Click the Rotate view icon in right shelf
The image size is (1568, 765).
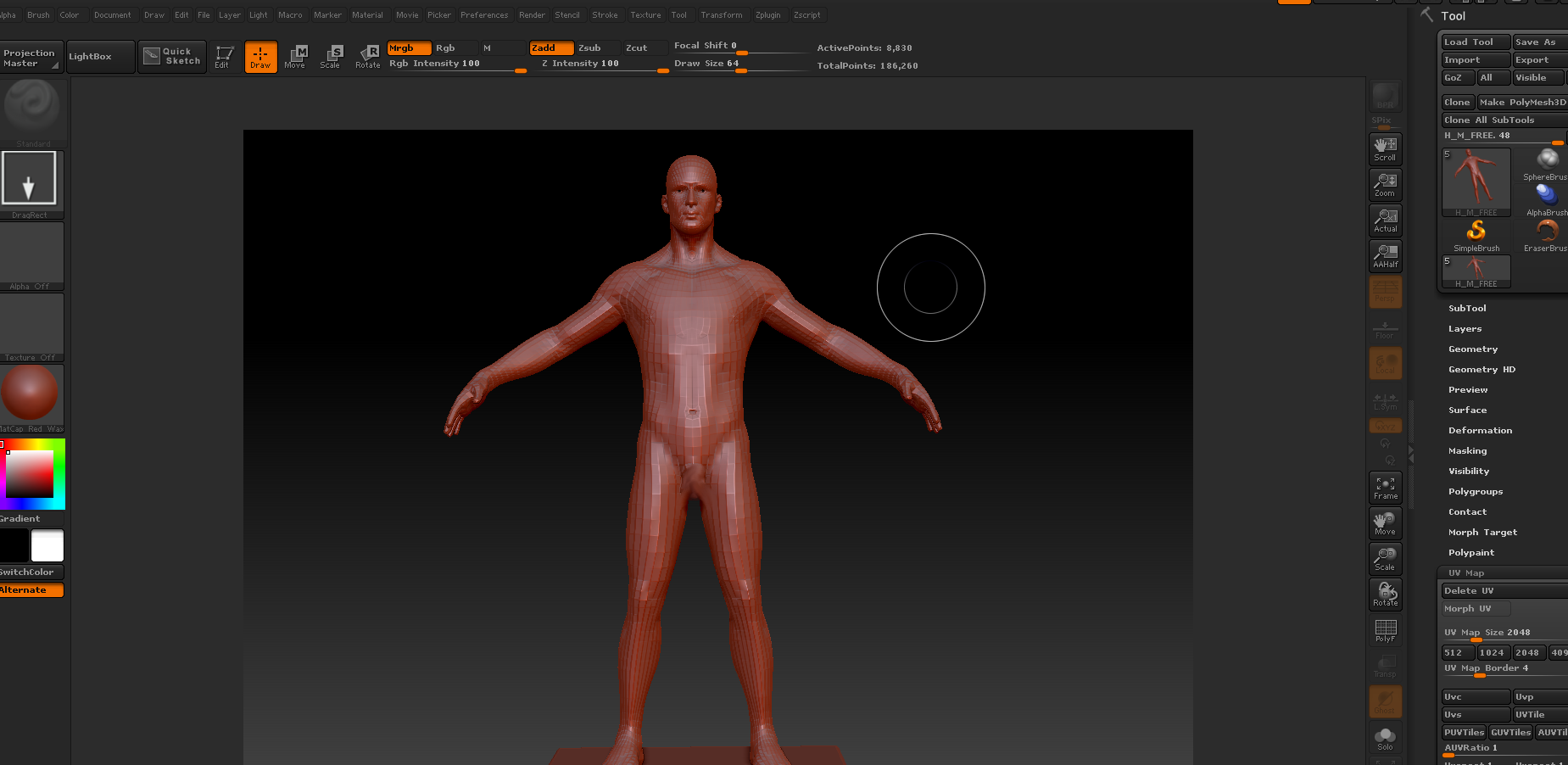tap(1385, 594)
